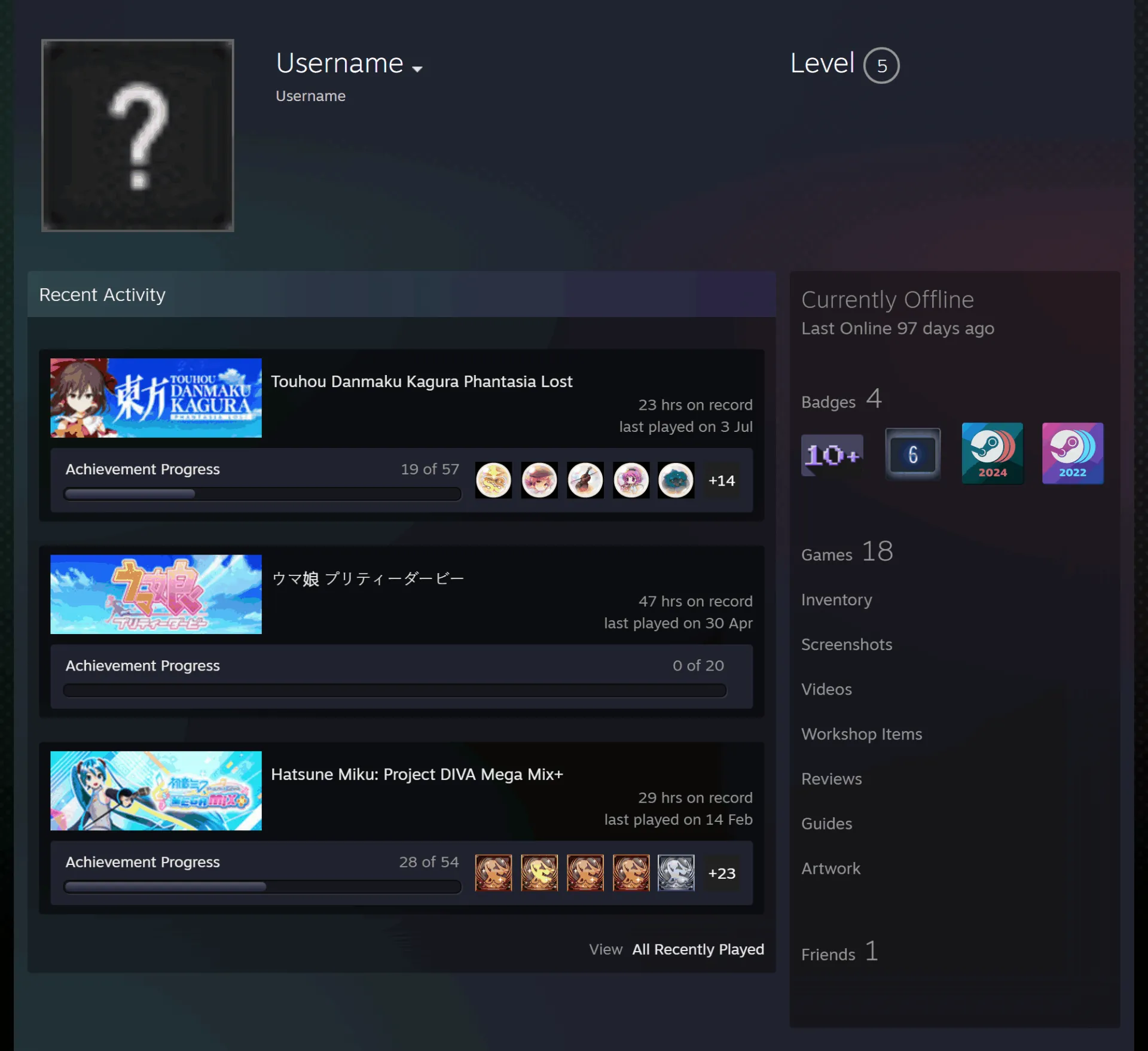Click fourth Hatsune Miku achievement icon
The width and height of the screenshot is (1148, 1051).
[x=631, y=873]
